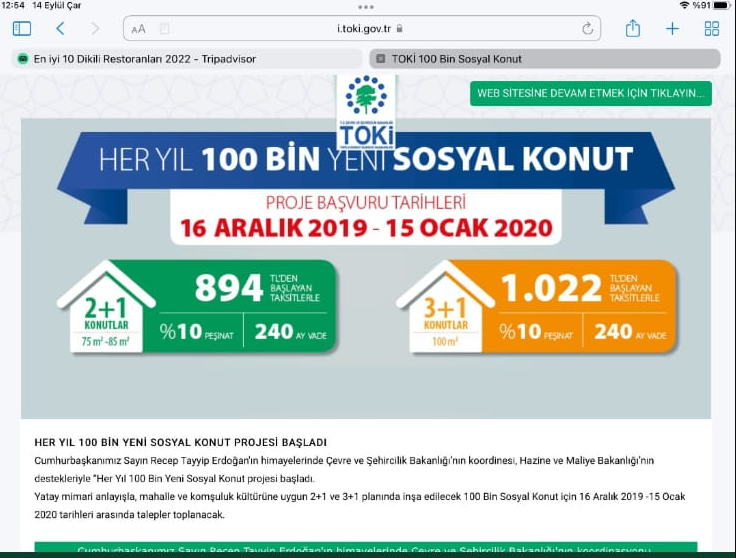Click the orange 1.022 TL installment panel
736x558 pixels.
coord(579,306)
